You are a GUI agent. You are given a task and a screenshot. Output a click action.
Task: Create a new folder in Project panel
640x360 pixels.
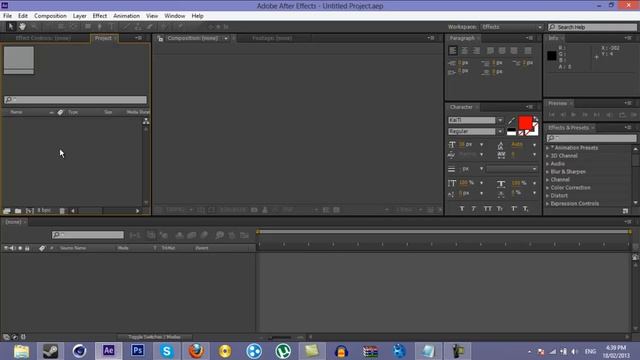[x=18, y=211]
